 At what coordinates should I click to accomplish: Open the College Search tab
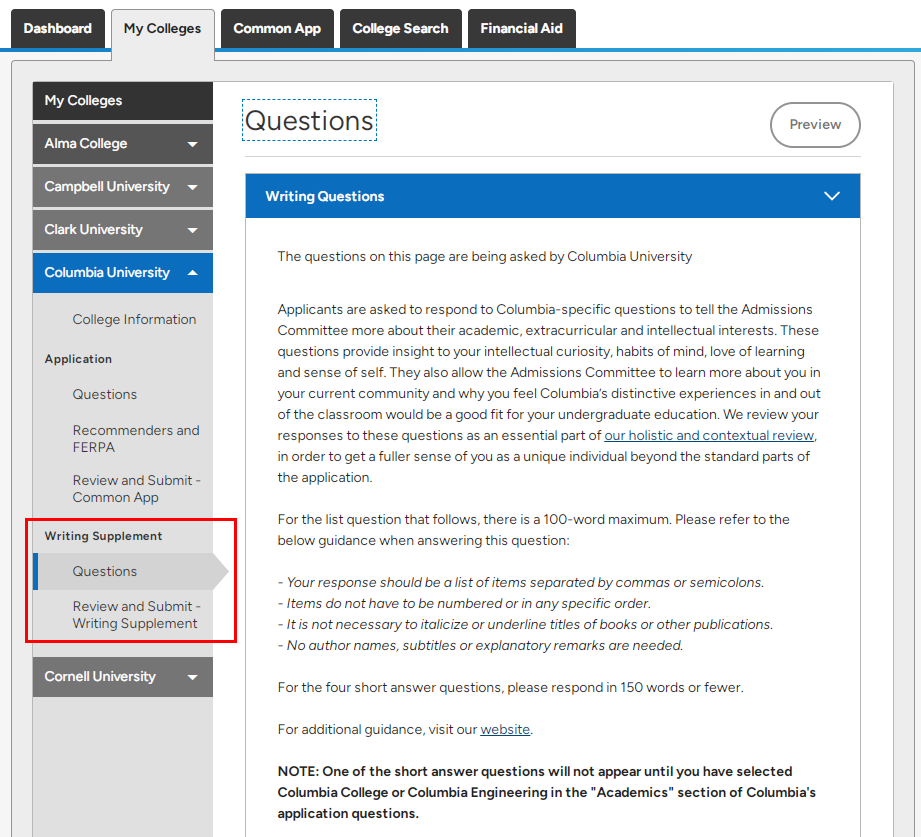[400, 28]
